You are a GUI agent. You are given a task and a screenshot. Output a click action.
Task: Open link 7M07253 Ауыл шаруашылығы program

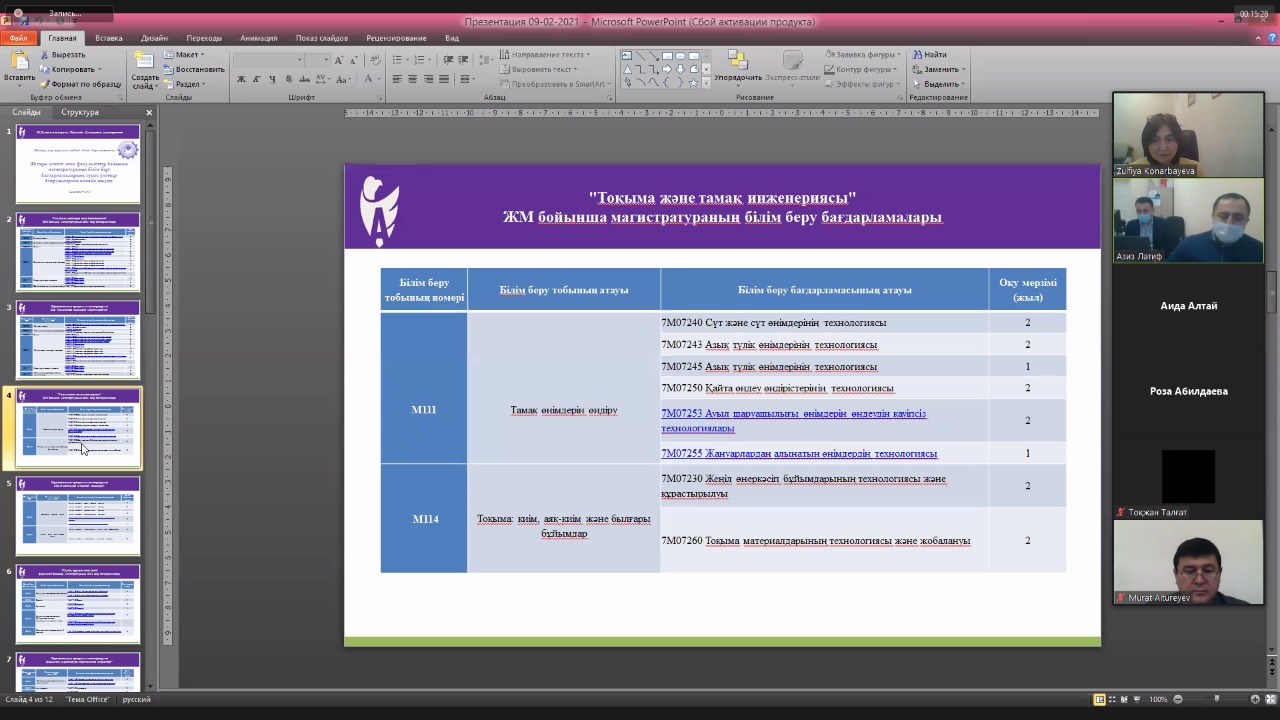click(793, 420)
